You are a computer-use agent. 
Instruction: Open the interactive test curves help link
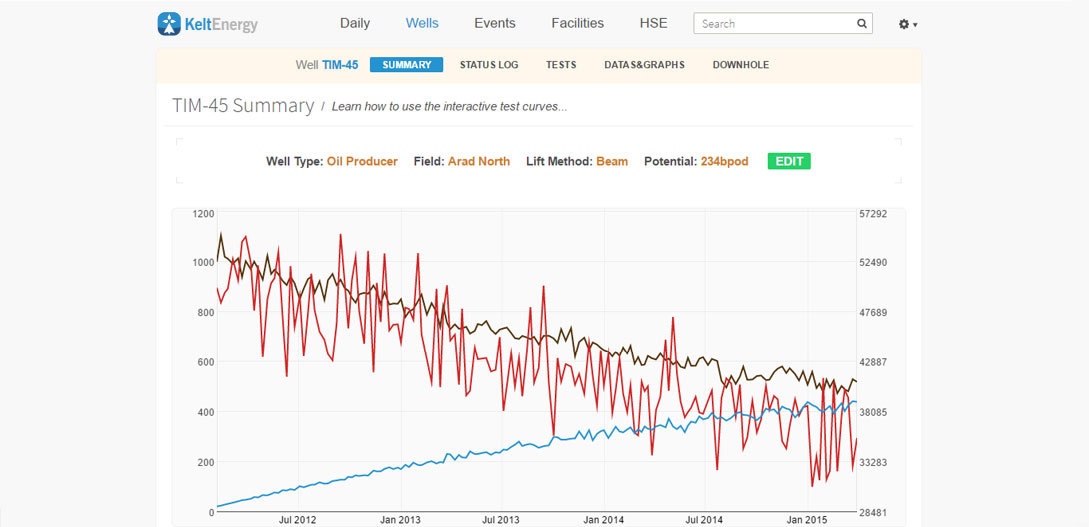tap(449, 107)
